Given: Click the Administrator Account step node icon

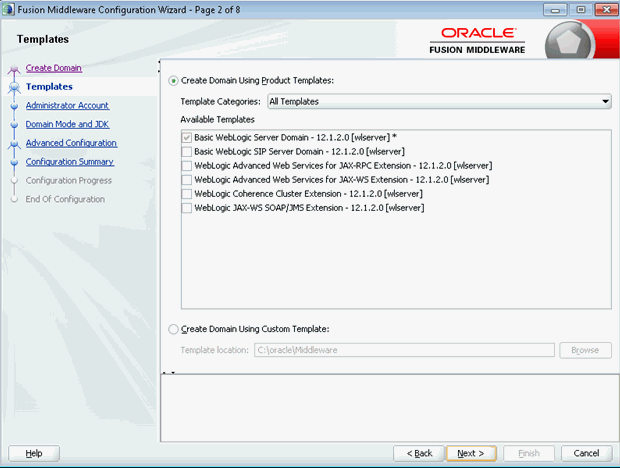Looking at the screenshot, I should [x=15, y=106].
